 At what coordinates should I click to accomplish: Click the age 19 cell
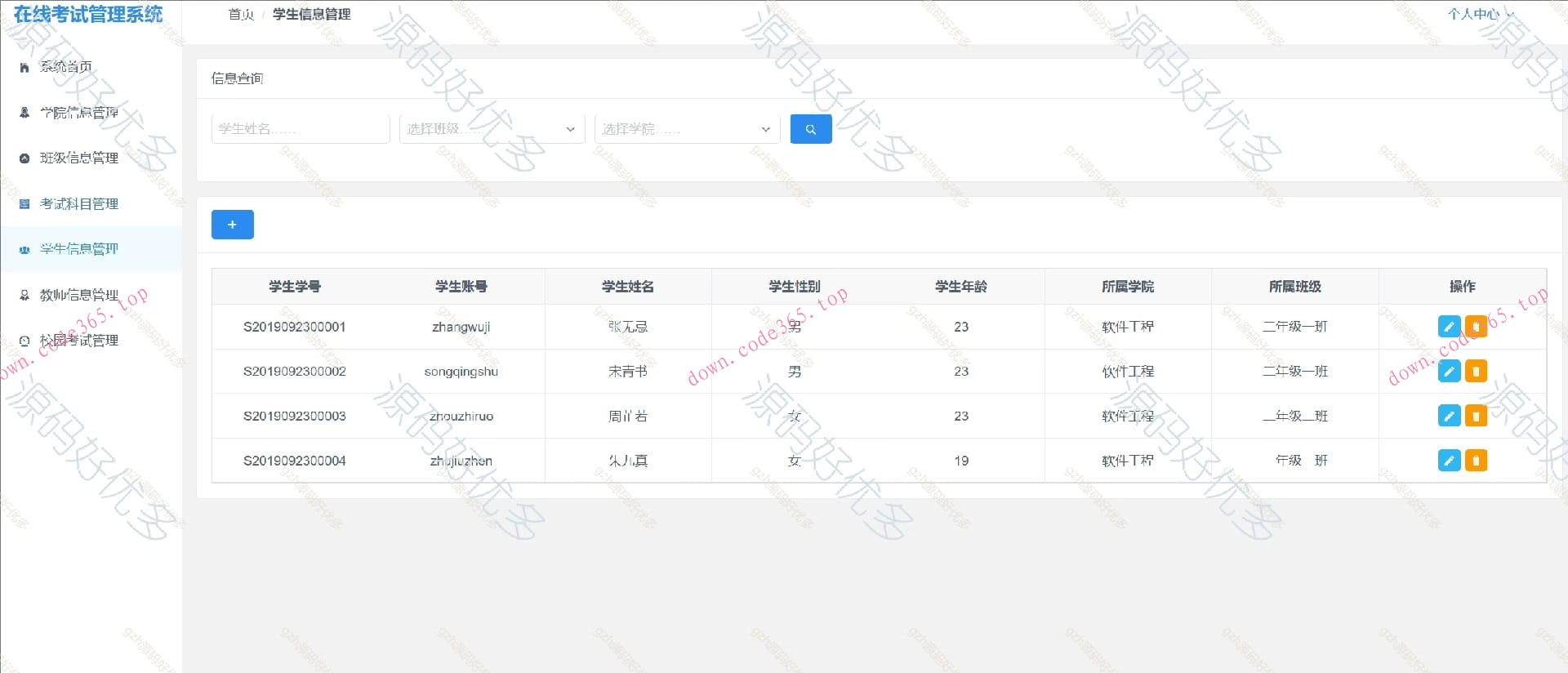(961, 461)
